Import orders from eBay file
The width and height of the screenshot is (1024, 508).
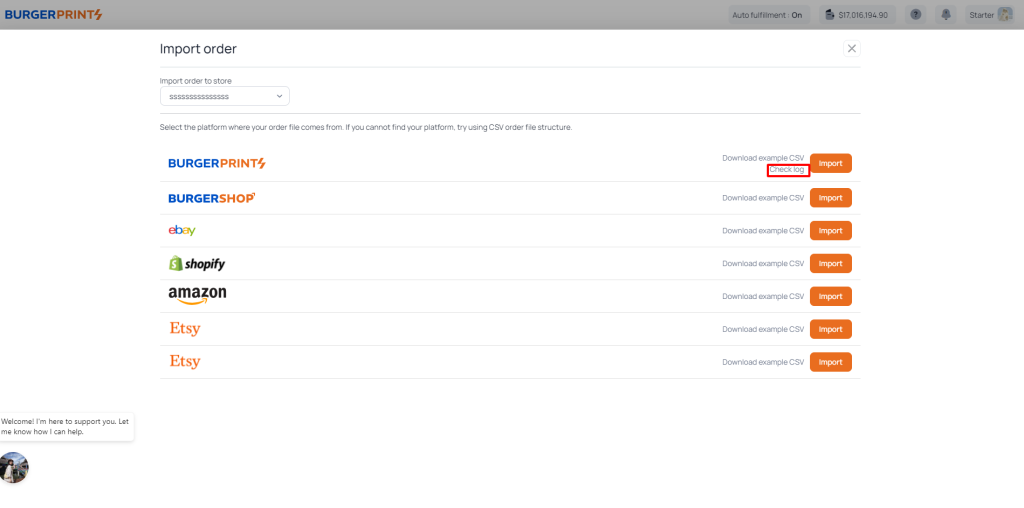(x=831, y=230)
